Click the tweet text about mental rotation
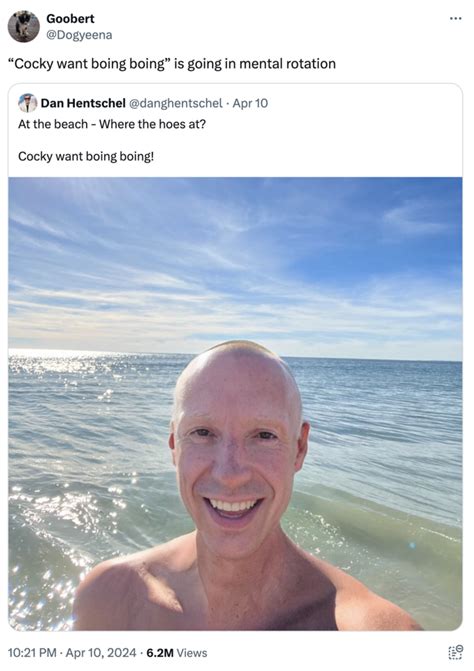 pyautogui.click(x=172, y=64)
